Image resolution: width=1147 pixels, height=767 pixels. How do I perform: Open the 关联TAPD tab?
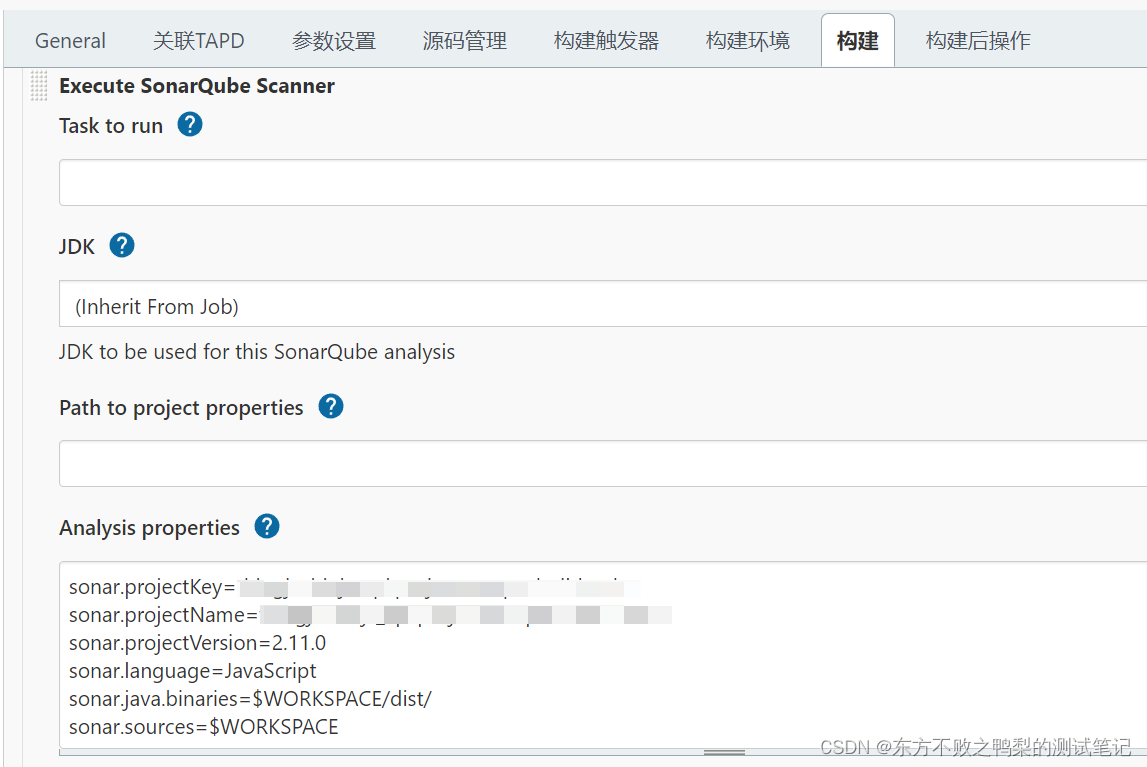(197, 40)
